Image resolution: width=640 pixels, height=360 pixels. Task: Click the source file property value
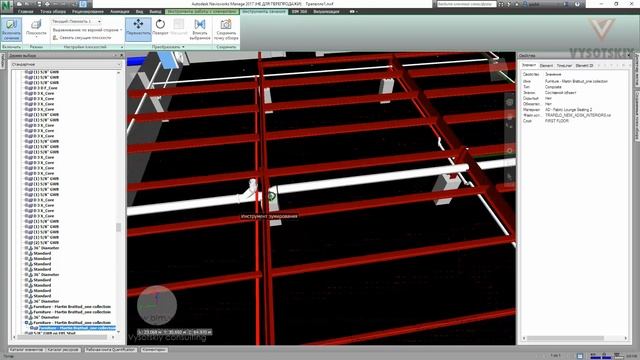578,116
